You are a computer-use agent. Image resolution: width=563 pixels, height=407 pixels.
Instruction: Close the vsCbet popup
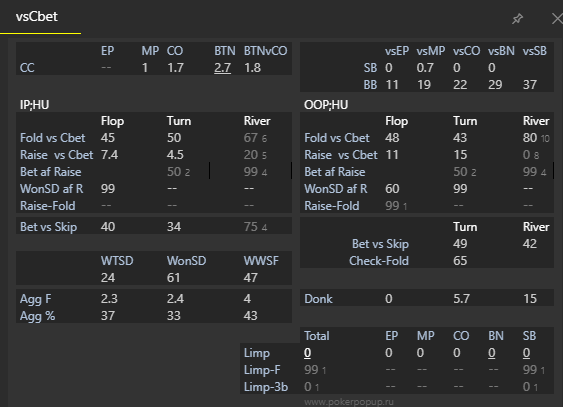tap(557, 19)
